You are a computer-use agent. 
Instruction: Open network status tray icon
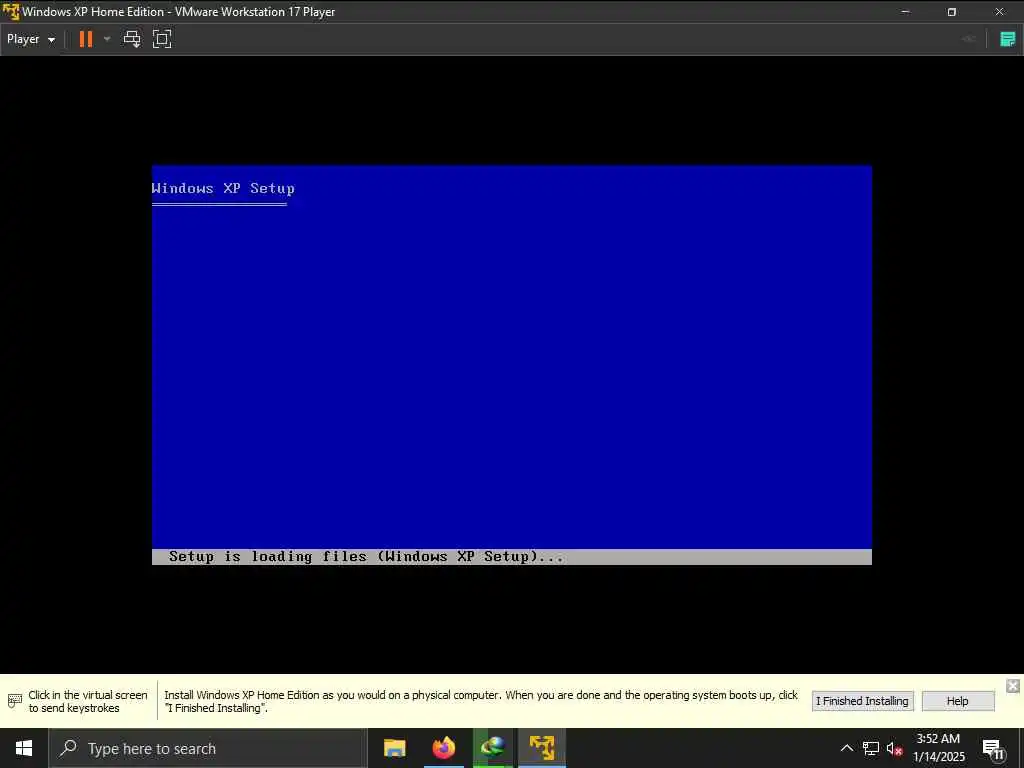871,748
